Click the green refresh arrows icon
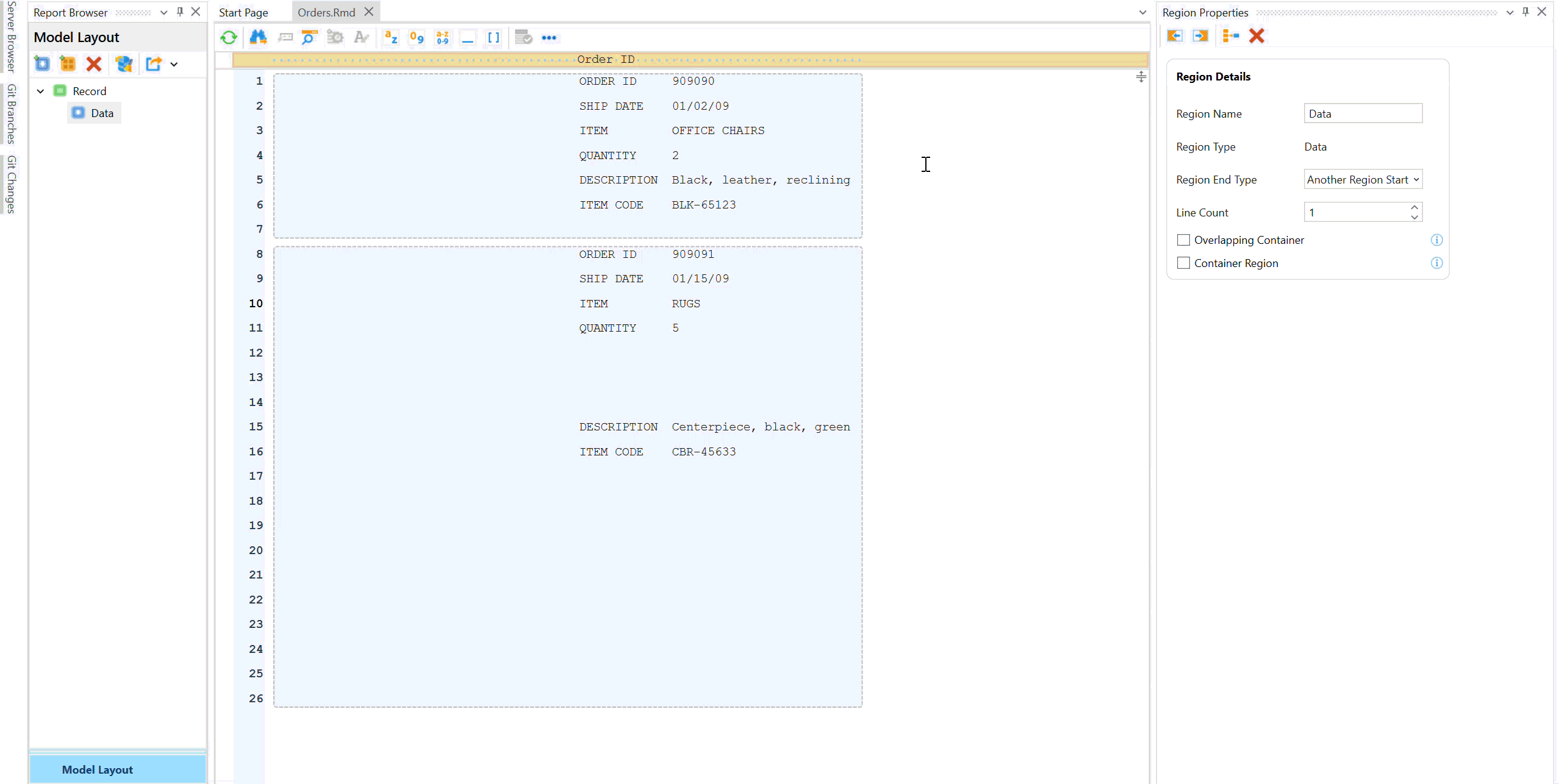 [x=229, y=38]
